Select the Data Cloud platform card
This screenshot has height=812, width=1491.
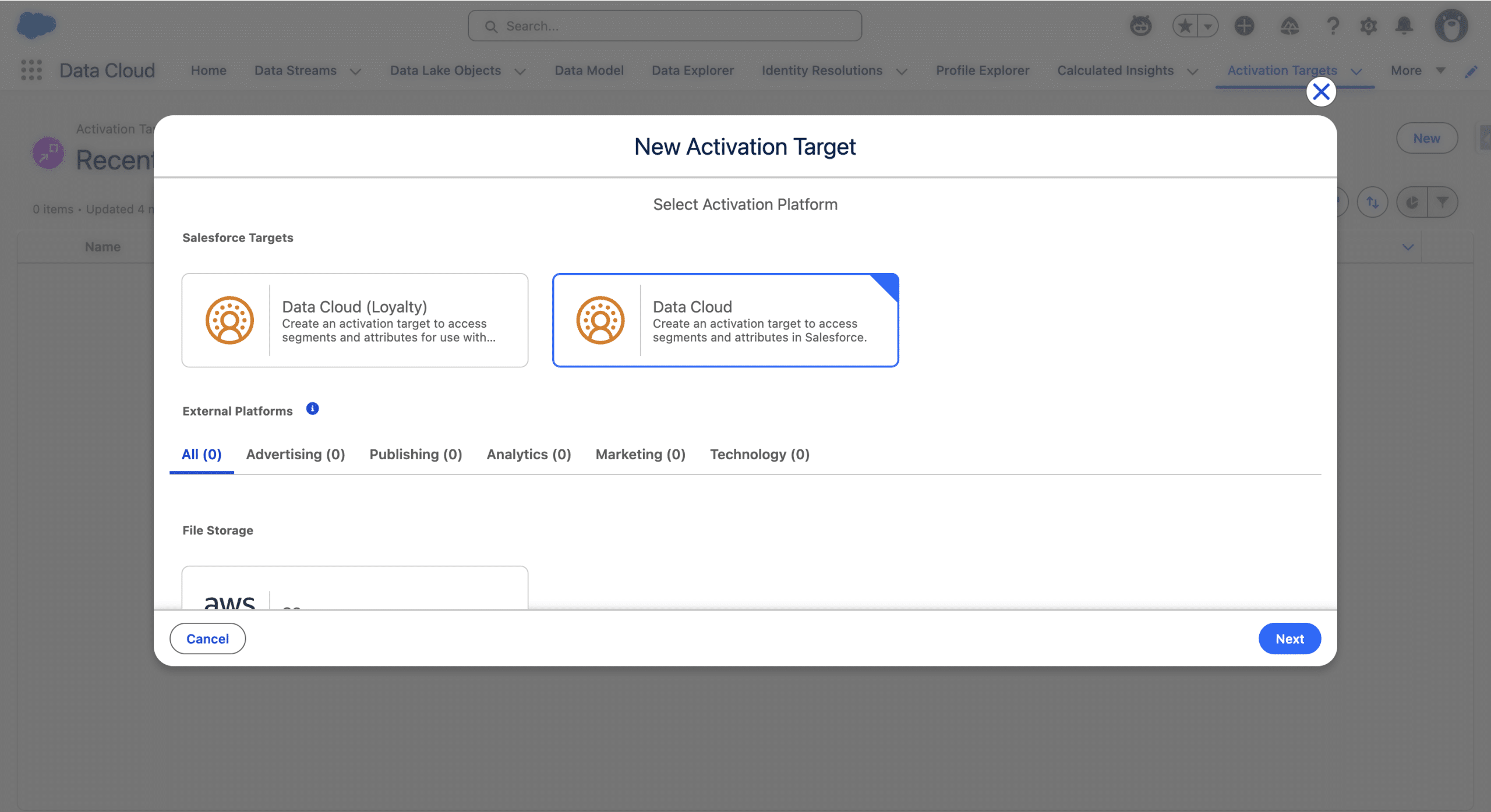[x=725, y=320]
